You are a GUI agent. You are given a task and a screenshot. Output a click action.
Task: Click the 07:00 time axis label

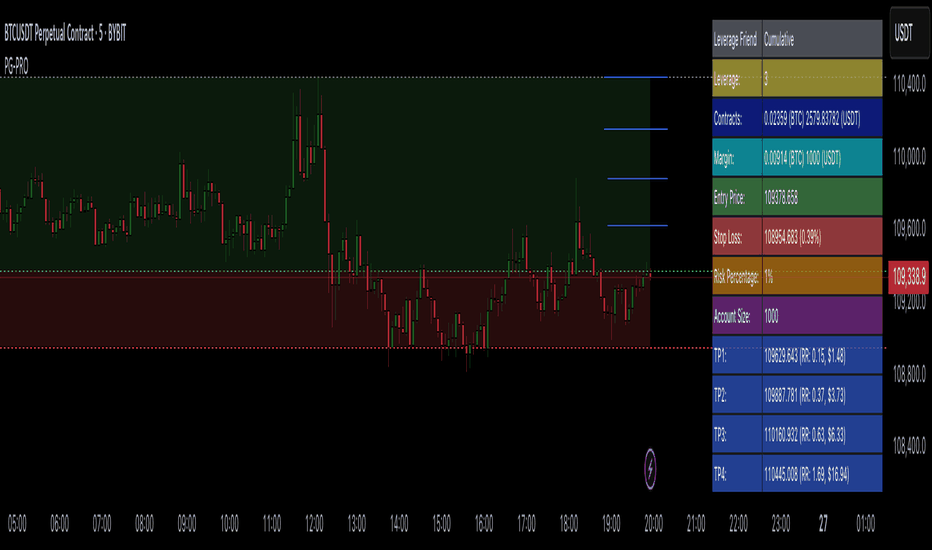102,524
